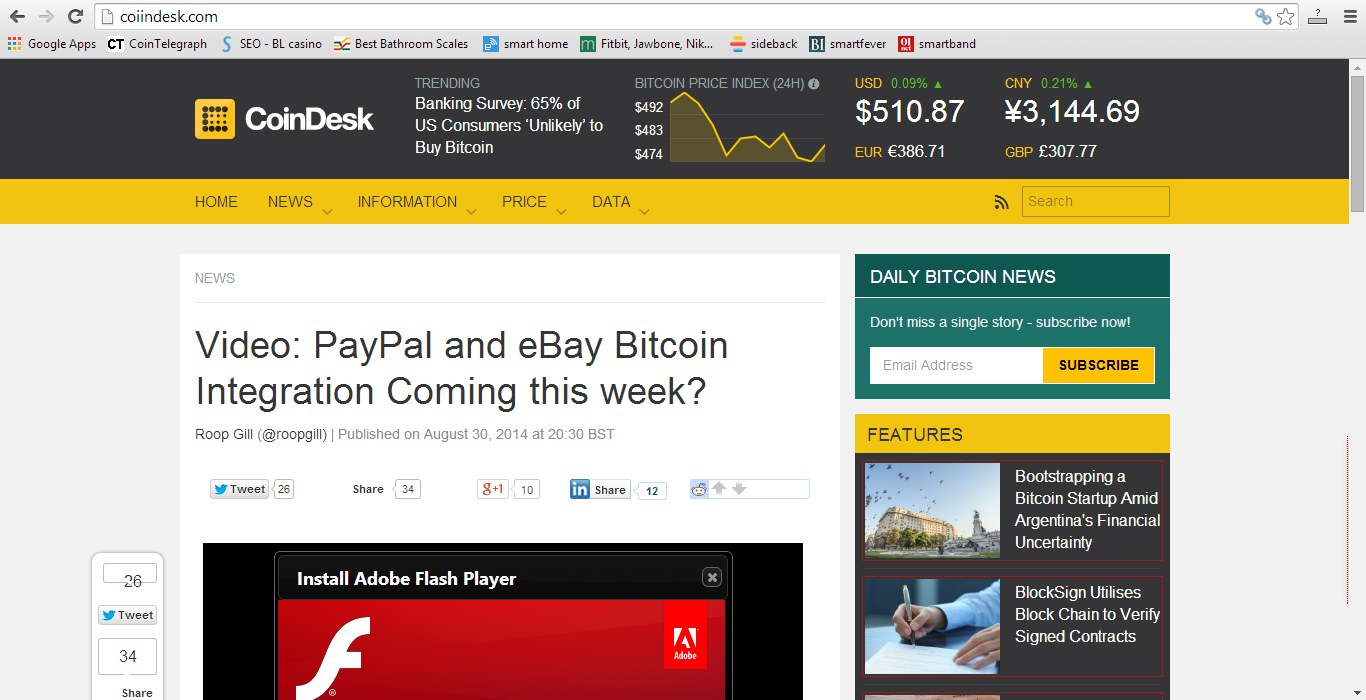Reload the page with the refresh icon
Screen dimensions: 1366x700
pyautogui.click(x=75, y=16)
